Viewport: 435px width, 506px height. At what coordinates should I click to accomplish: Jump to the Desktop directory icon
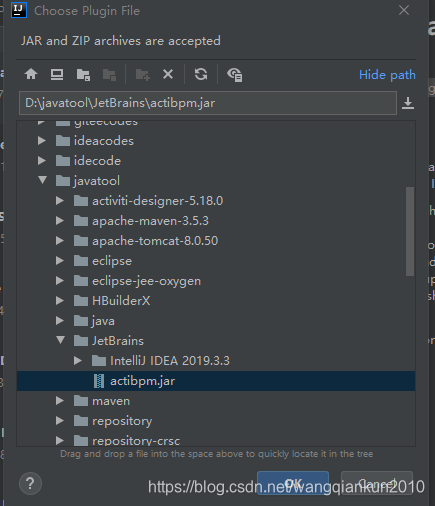57,74
